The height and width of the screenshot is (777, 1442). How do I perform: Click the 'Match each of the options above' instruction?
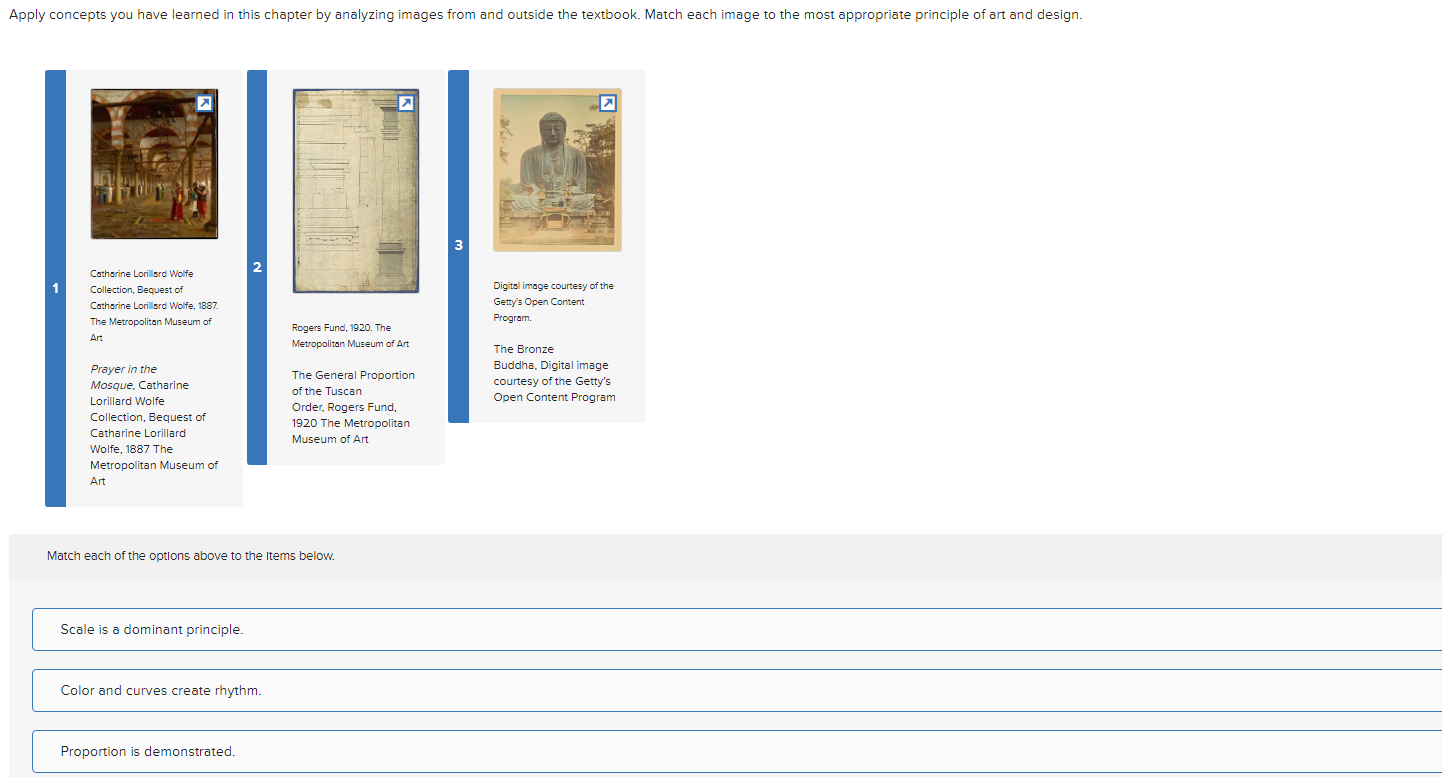pyautogui.click(x=191, y=556)
